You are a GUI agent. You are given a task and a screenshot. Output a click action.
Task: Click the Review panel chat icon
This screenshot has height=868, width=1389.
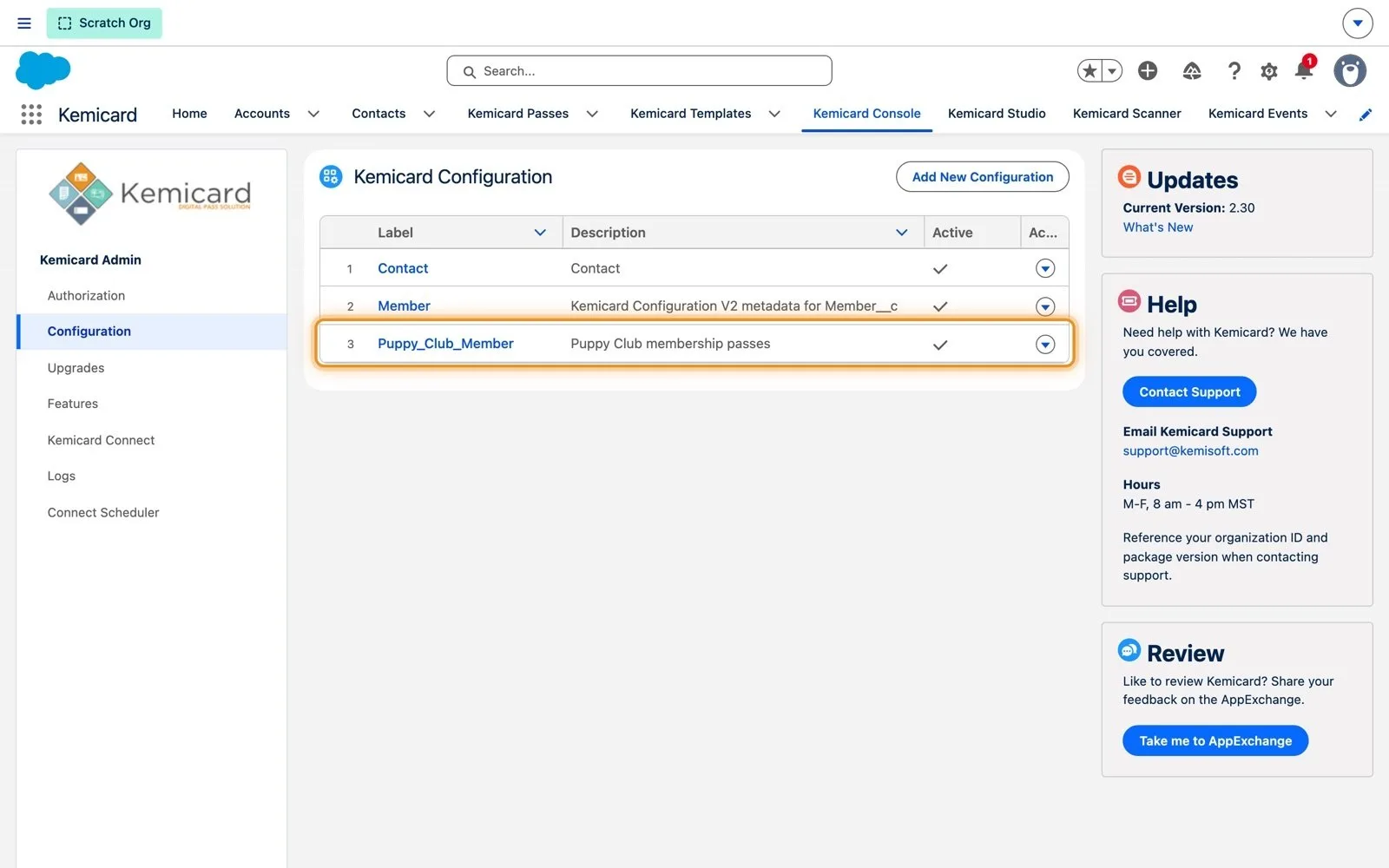(1129, 649)
